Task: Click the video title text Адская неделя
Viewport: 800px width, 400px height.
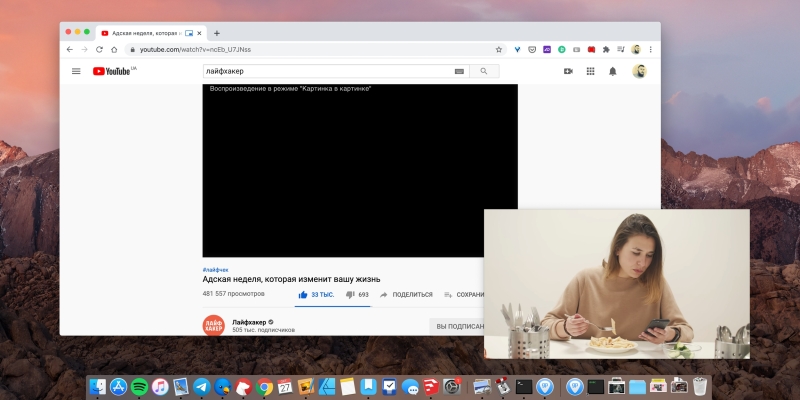Action: pos(291,279)
